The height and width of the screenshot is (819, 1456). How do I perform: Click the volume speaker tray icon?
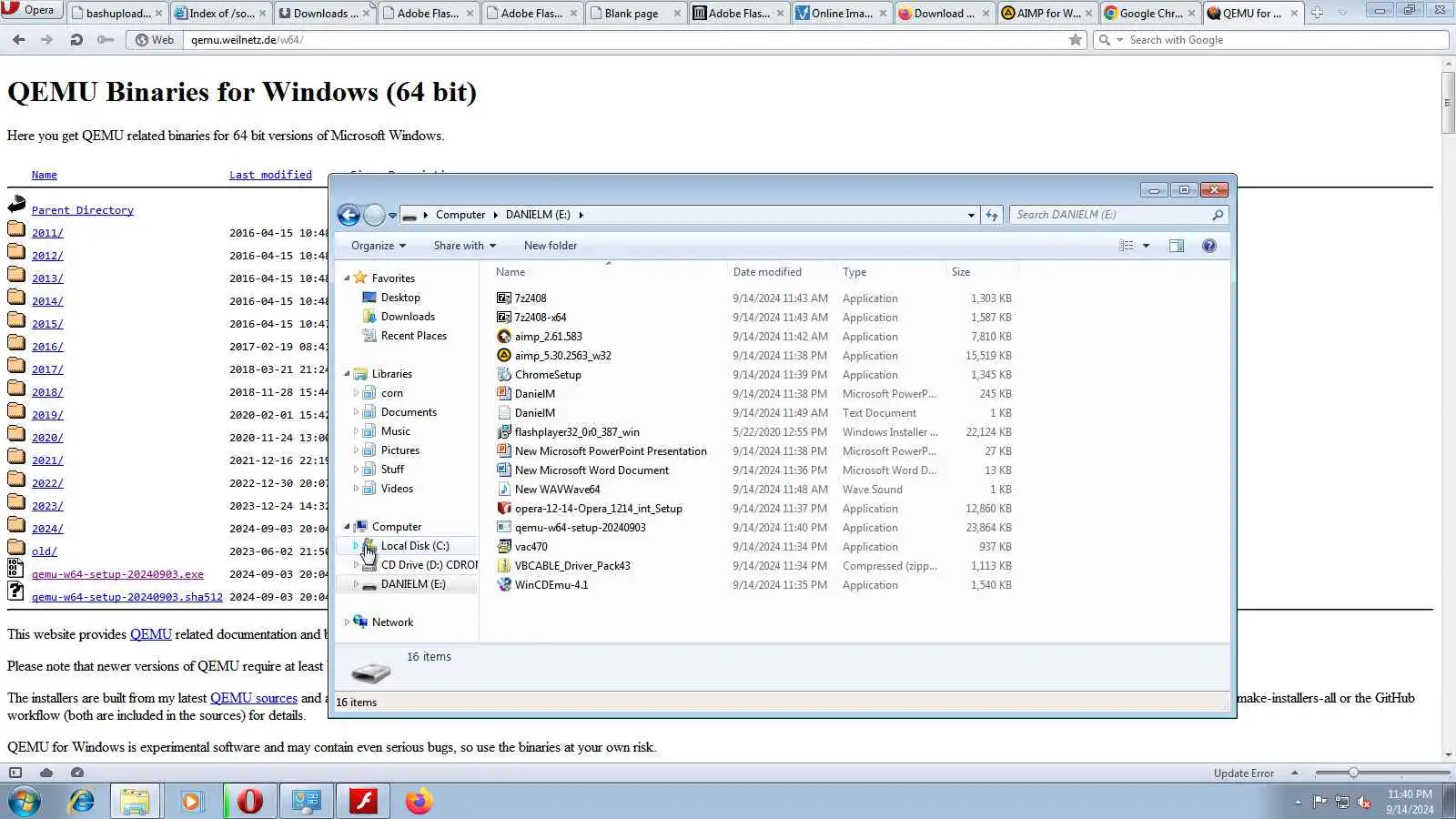1364,802
